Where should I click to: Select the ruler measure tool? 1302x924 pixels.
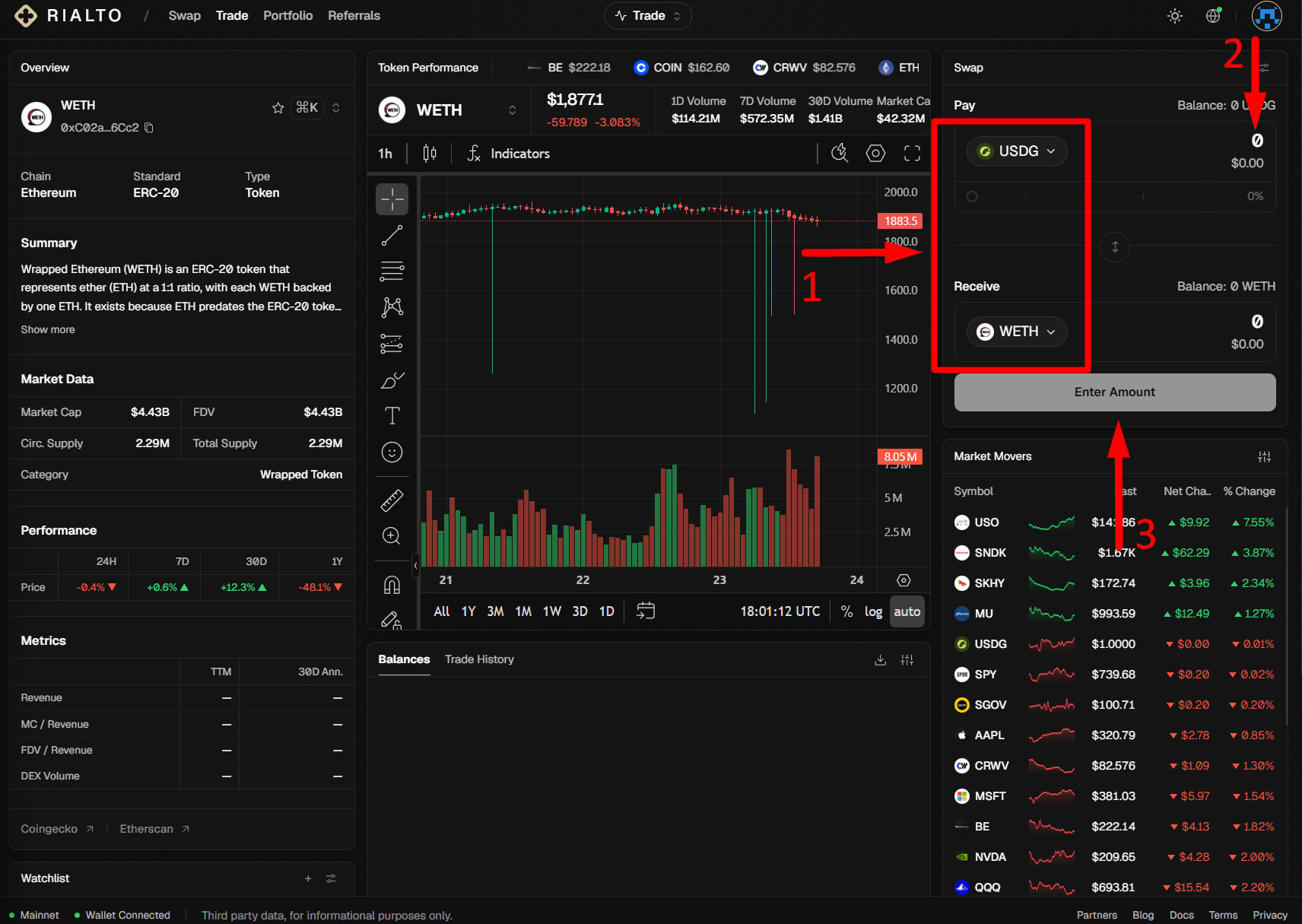[x=392, y=500]
